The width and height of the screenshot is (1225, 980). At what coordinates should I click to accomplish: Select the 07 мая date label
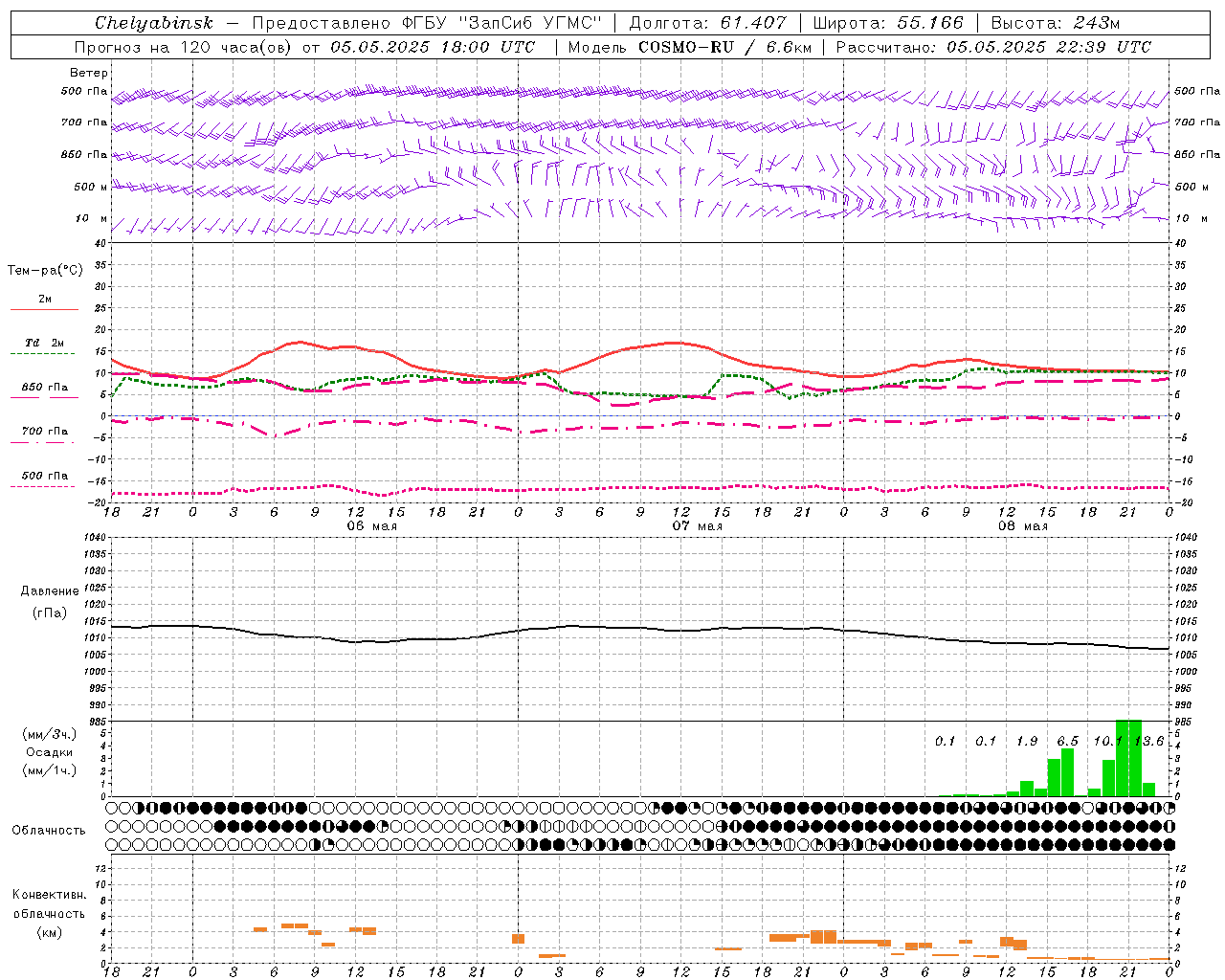pyautogui.click(x=697, y=526)
